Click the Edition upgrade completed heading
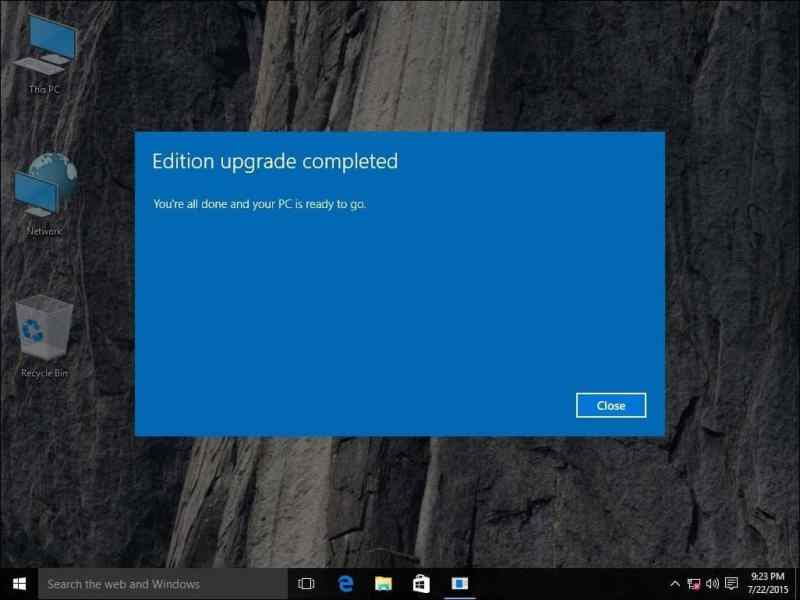The width and height of the screenshot is (800, 600). (275, 162)
